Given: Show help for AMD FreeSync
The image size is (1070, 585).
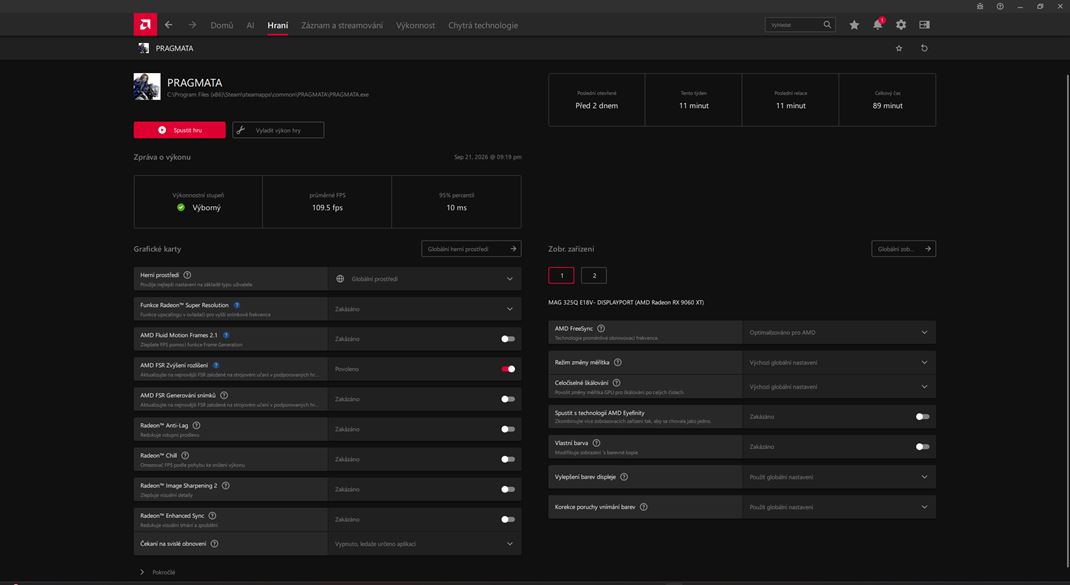Looking at the screenshot, I should click(x=601, y=328).
